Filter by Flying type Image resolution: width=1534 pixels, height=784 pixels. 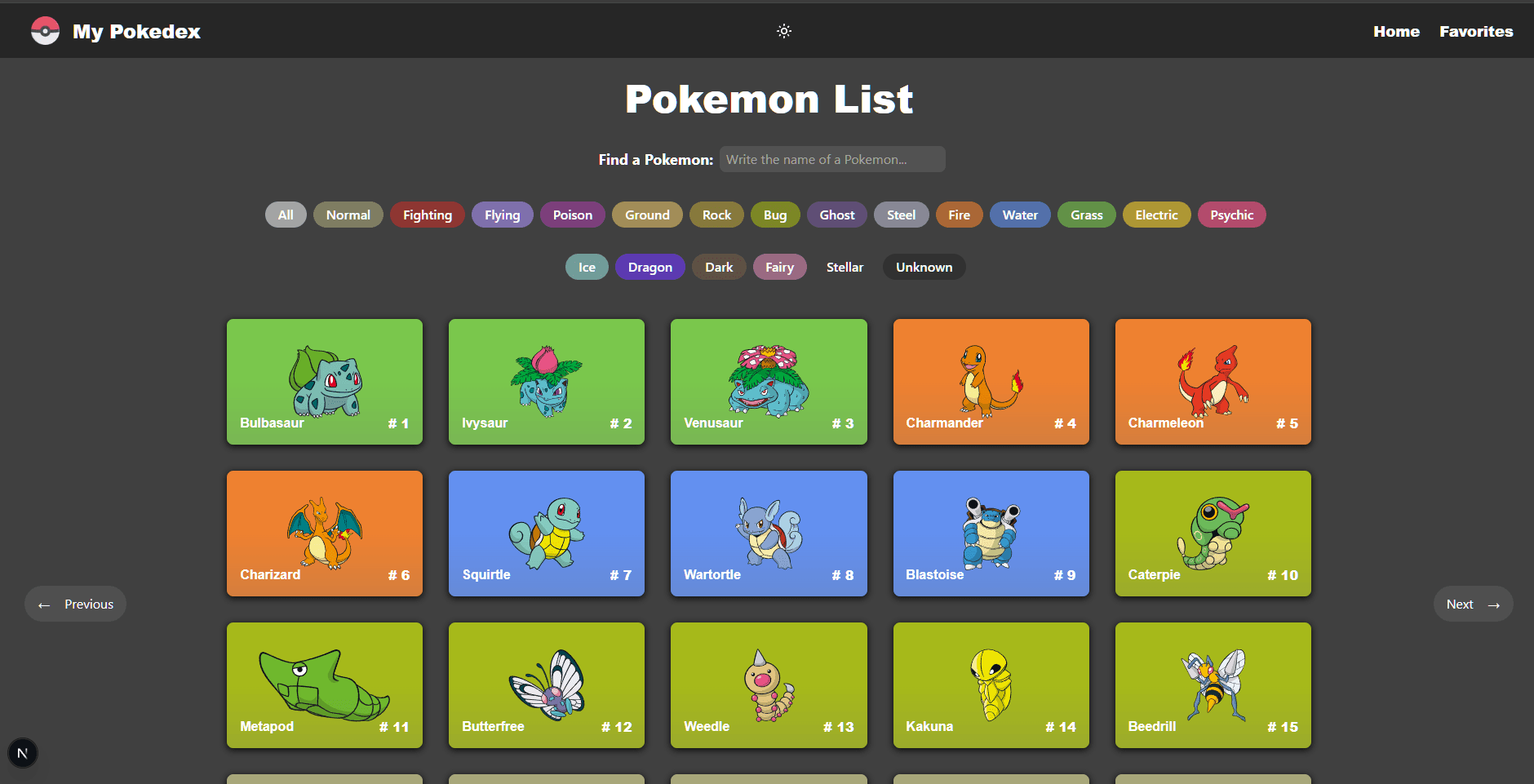click(503, 215)
